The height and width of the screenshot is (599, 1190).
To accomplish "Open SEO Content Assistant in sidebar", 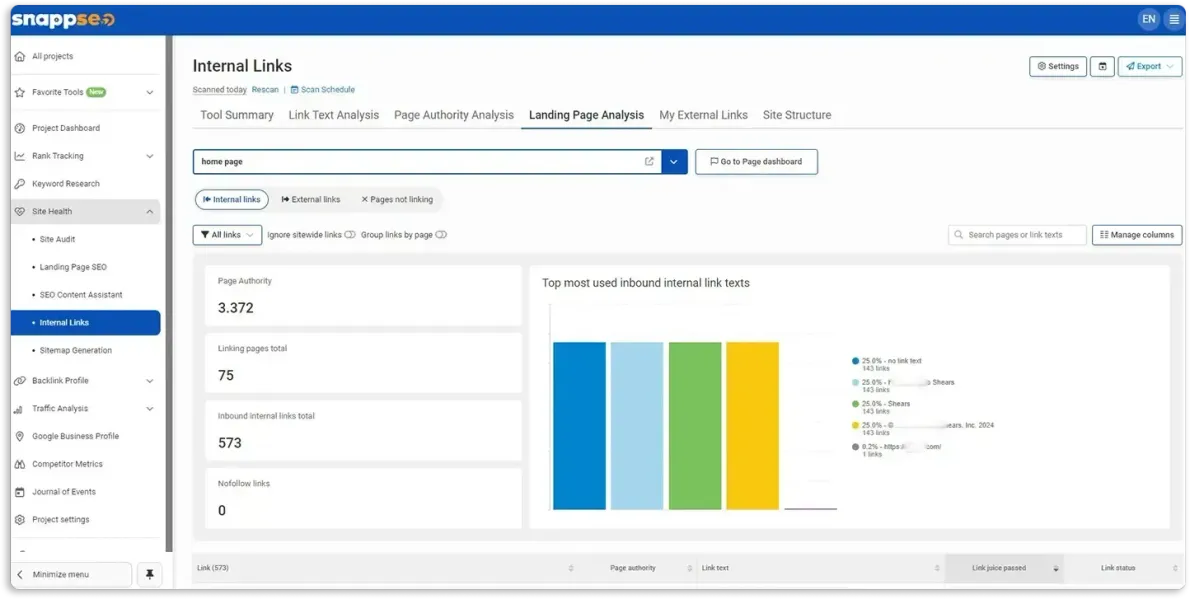I will pos(80,295).
